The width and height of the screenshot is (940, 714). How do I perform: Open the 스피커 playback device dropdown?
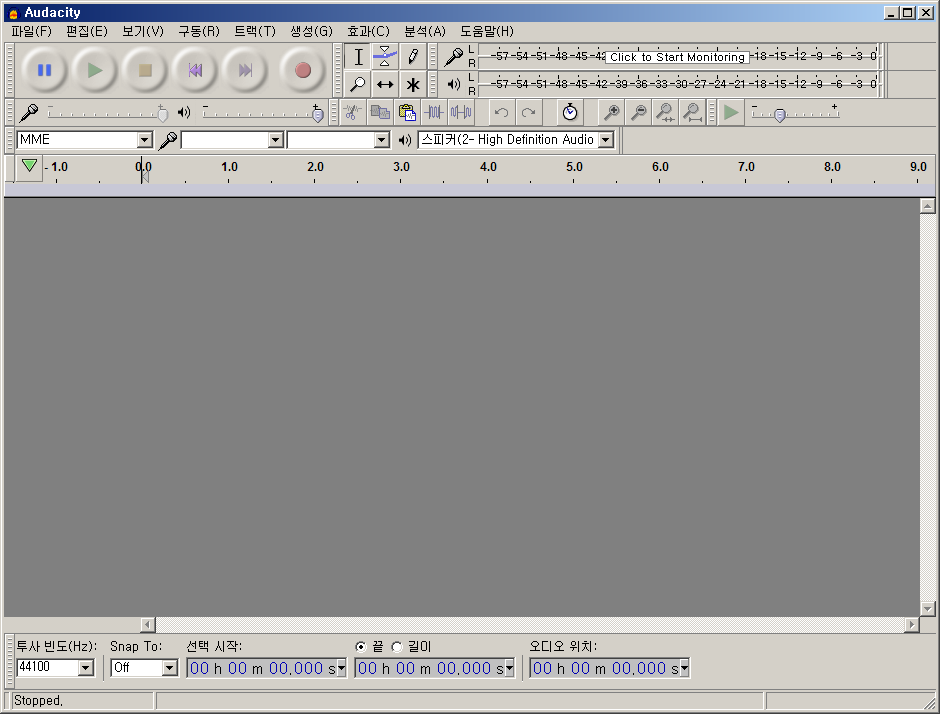coord(606,140)
